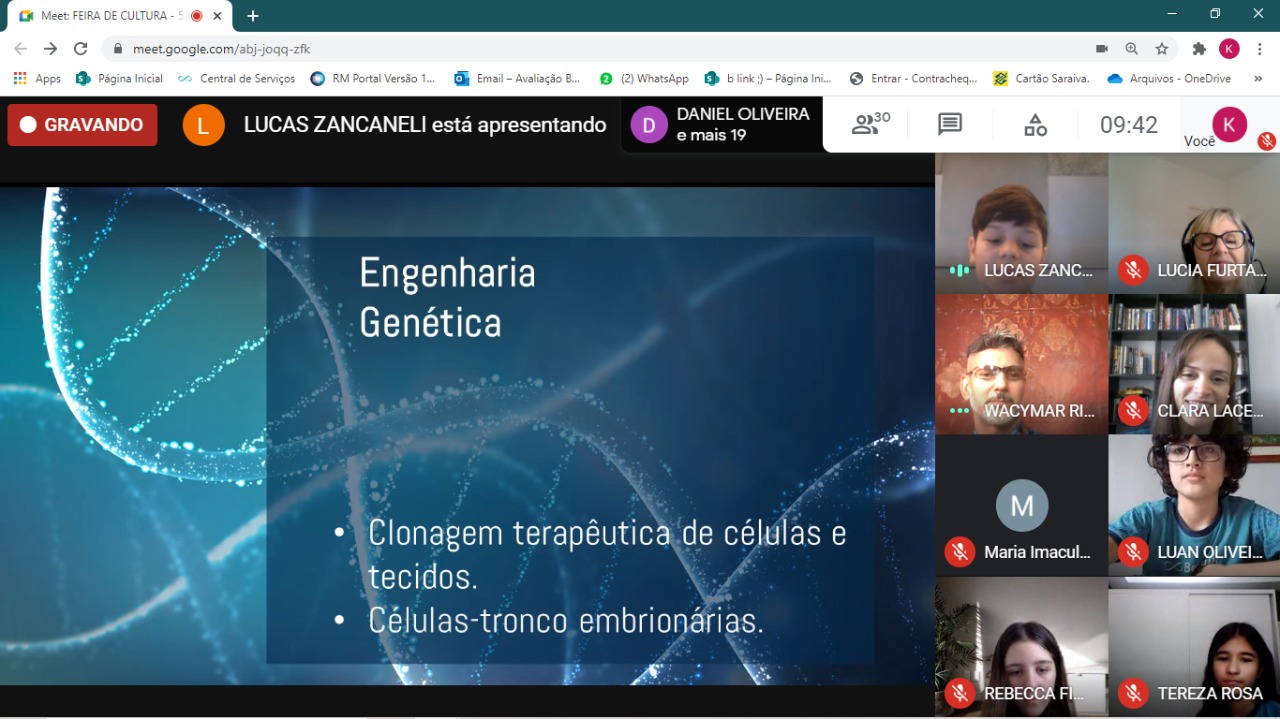Expand the Daniel Oliveira e mais 19 list
Viewport: 1280px width, 719px height.
(722, 124)
